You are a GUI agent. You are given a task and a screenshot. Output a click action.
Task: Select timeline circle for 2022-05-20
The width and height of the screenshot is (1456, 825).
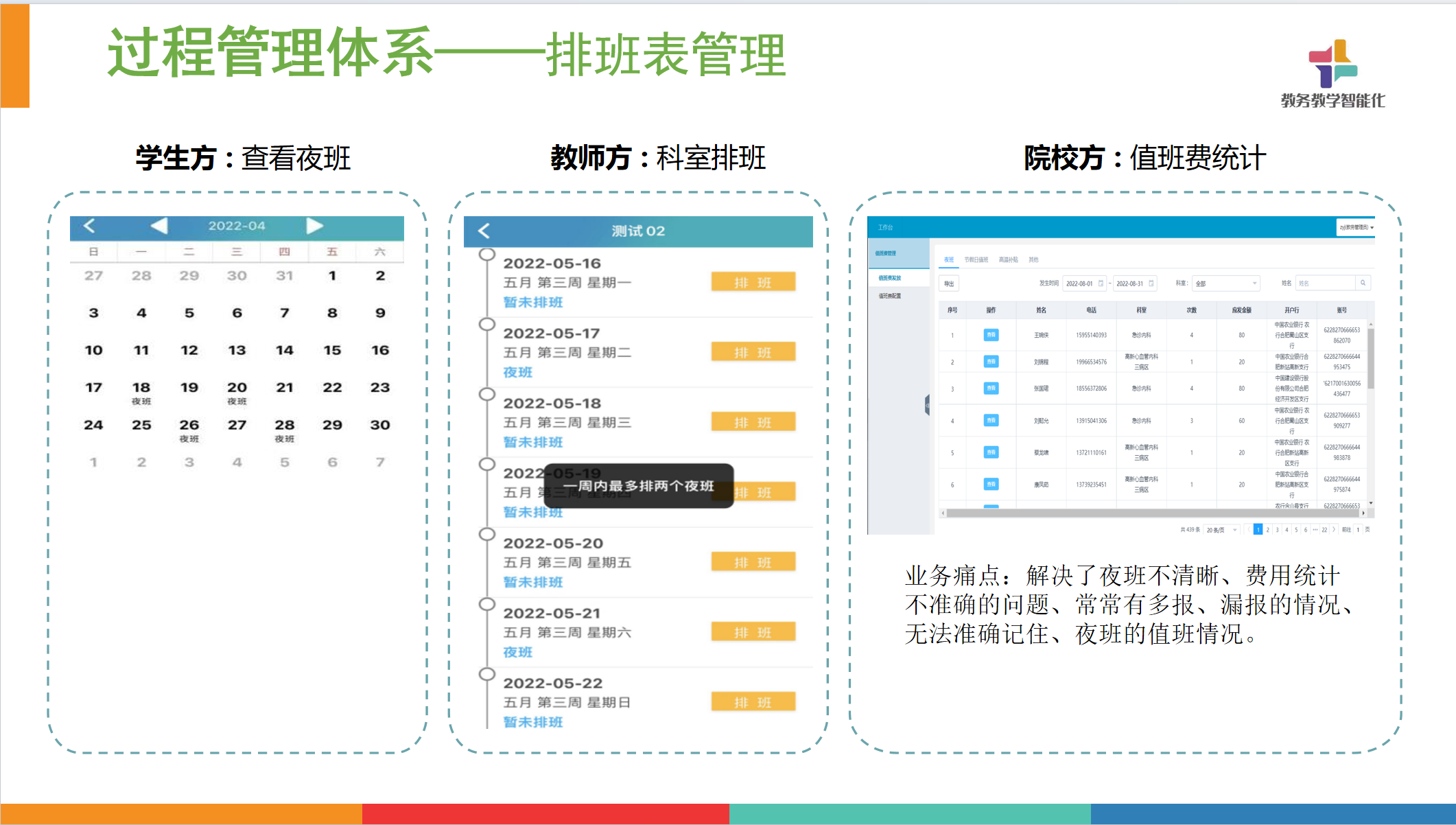487,535
